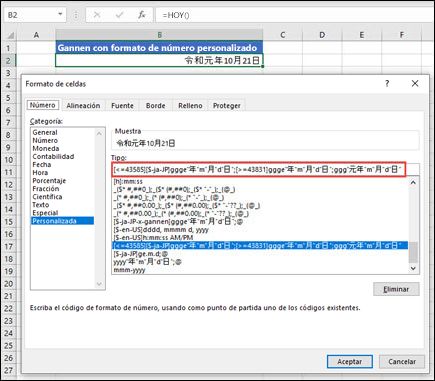Select General in category list
The image size is (435, 381).
click(x=45, y=132)
